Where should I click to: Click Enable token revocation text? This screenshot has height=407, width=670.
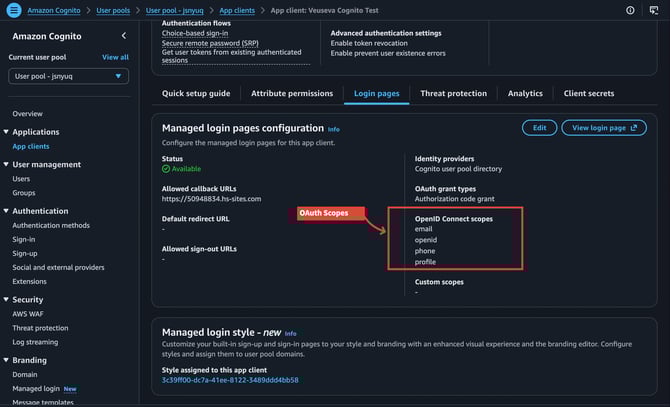[x=369, y=43]
